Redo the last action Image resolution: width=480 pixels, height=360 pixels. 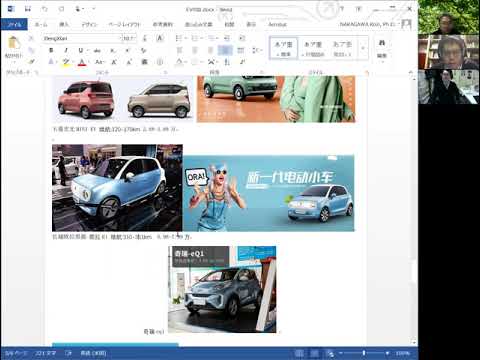pyautogui.click(x=61, y=9)
